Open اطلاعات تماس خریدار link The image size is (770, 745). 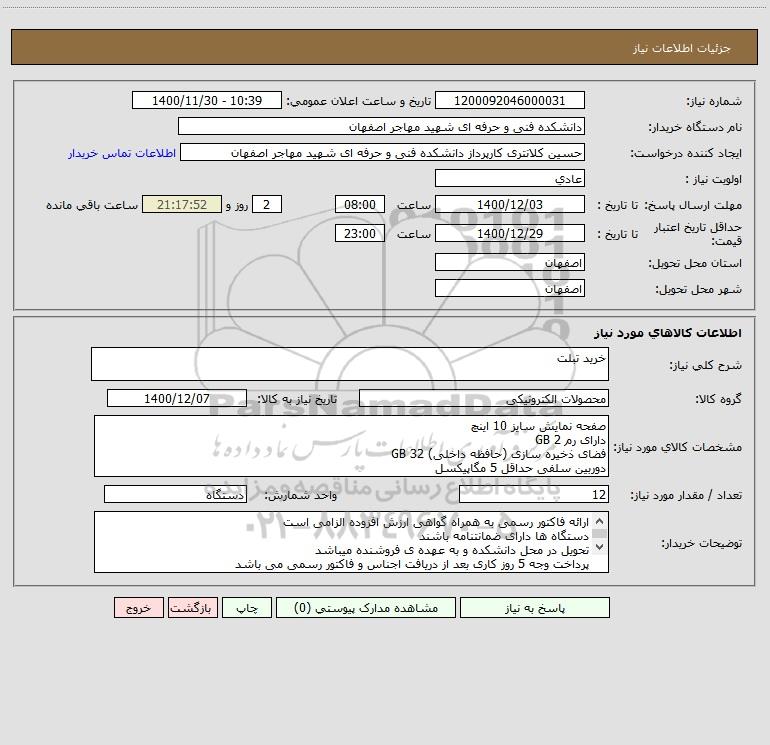pyautogui.click(x=122, y=153)
